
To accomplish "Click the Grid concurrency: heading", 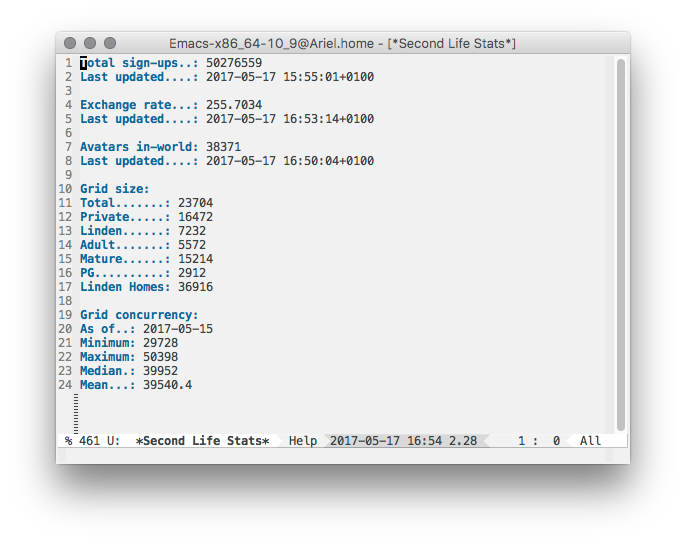I will (x=139, y=315).
